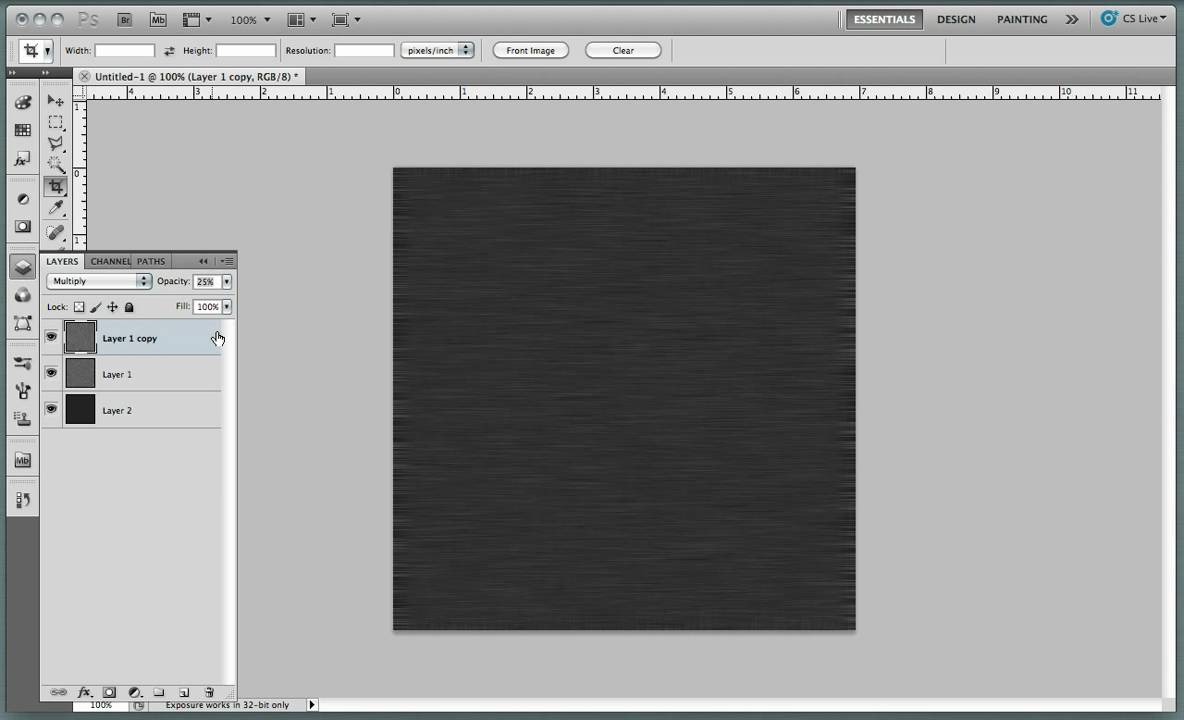The image size is (1184, 720).
Task: Open the Channels panel dock icon
Action: tap(23, 295)
